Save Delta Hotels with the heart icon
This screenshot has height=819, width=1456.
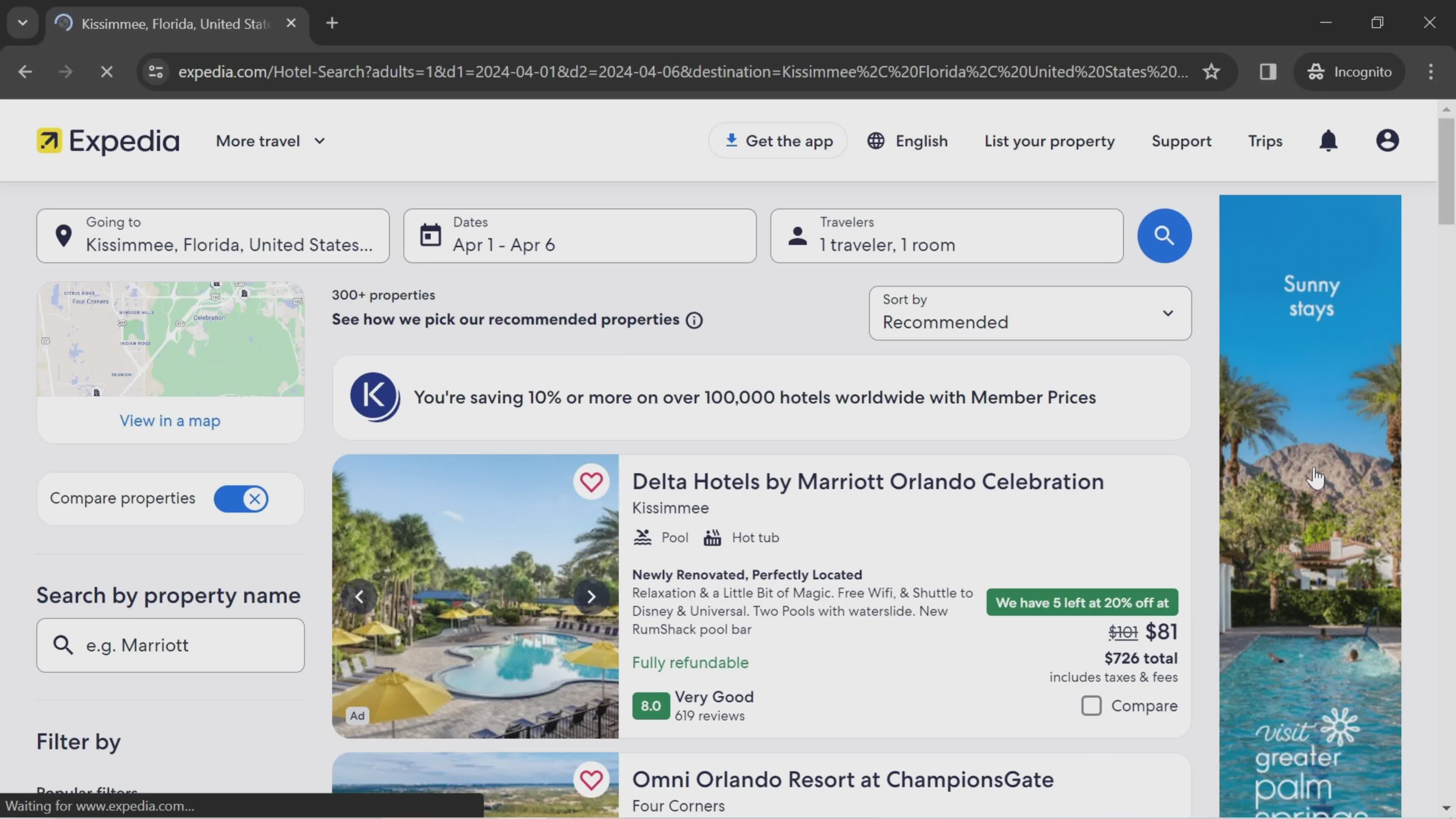(x=591, y=482)
